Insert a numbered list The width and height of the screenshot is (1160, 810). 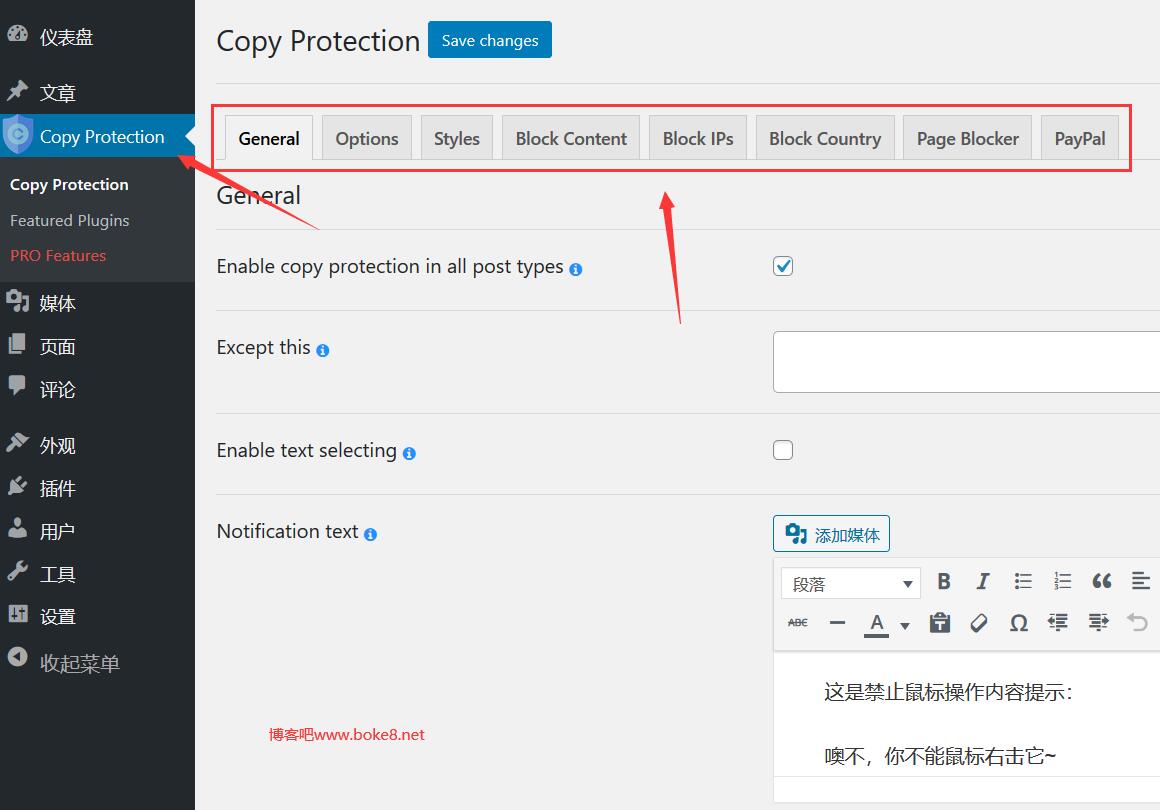pyautogui.click(x=1062, y=582)
